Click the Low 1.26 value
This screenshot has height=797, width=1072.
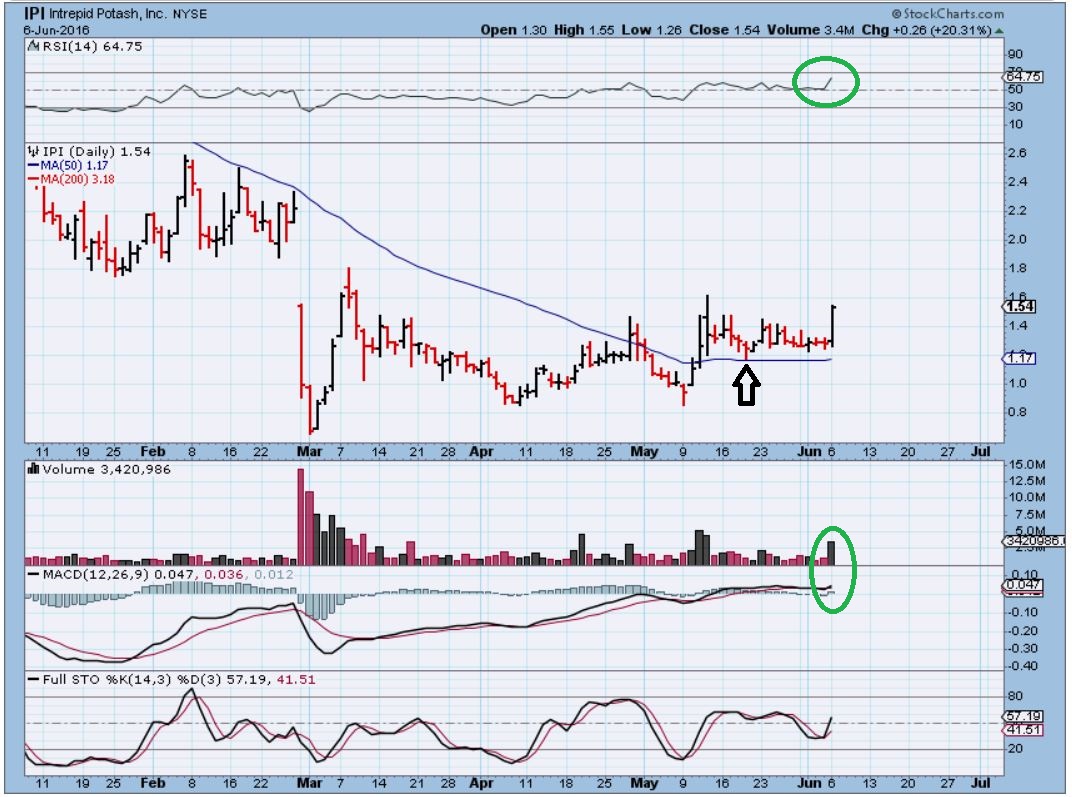[651, 30]
